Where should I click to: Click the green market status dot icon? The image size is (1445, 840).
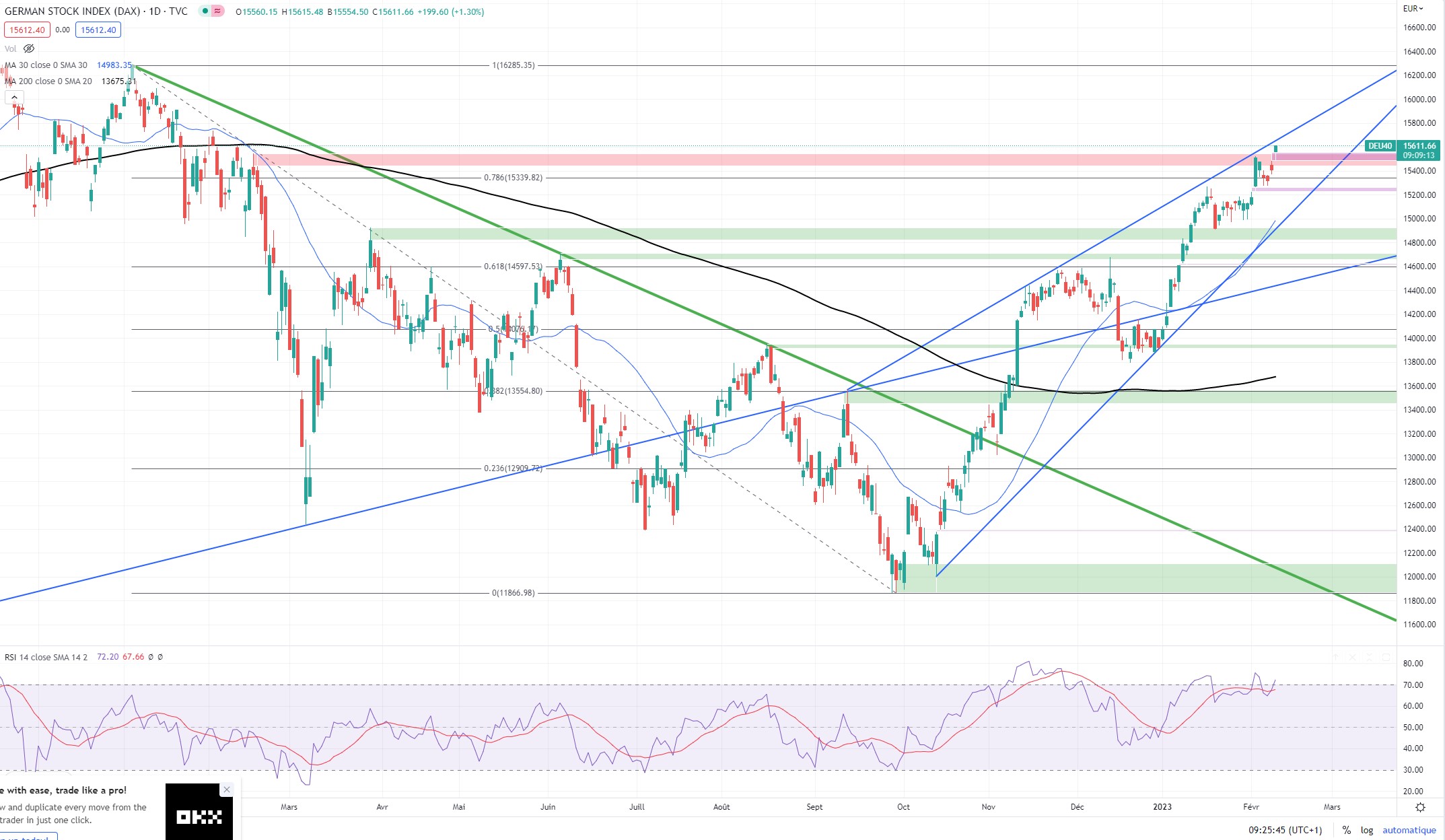[x=205, y=11]
